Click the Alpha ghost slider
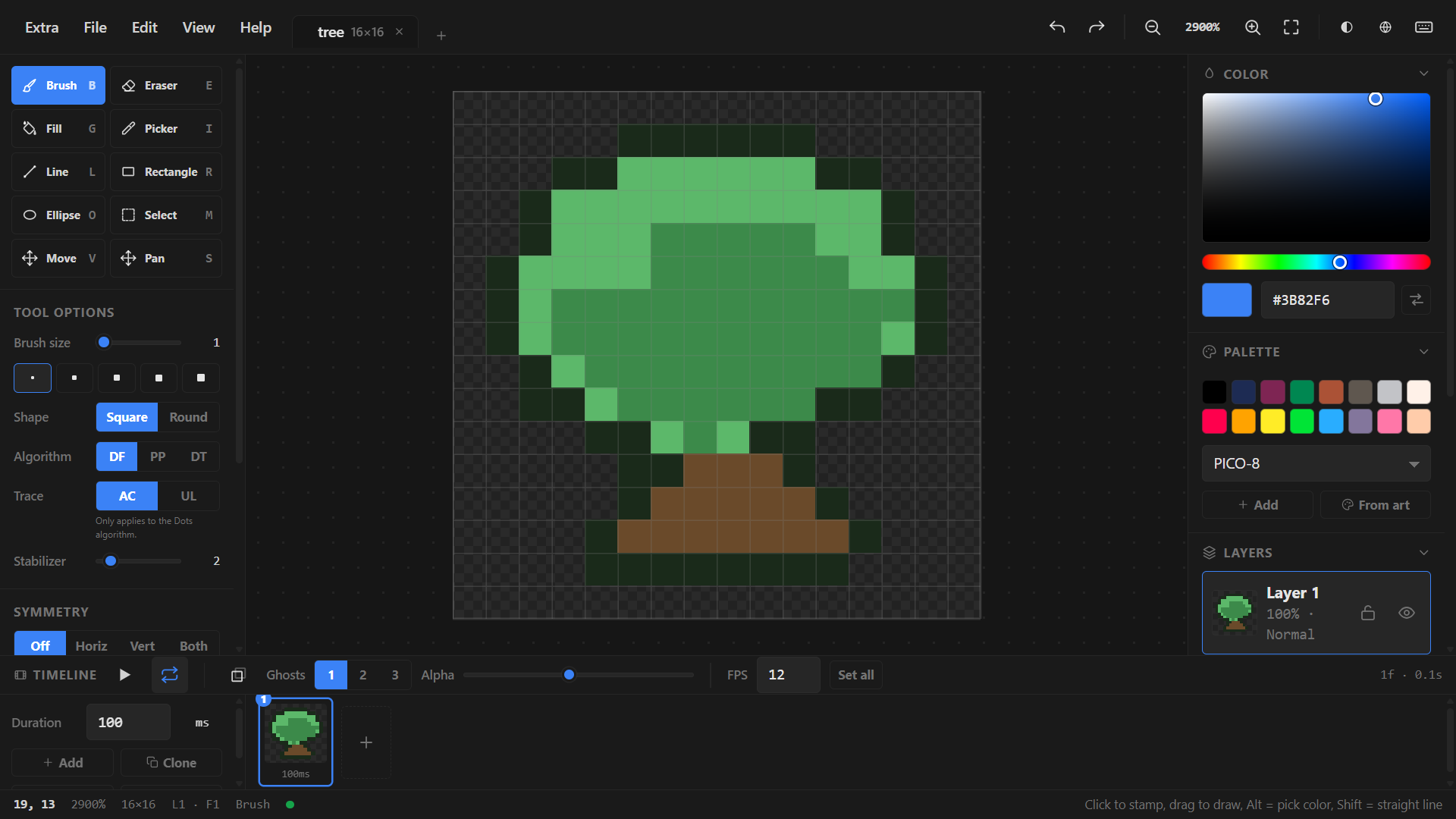Viewport: 1456px width, 819px height. point(578,675)
